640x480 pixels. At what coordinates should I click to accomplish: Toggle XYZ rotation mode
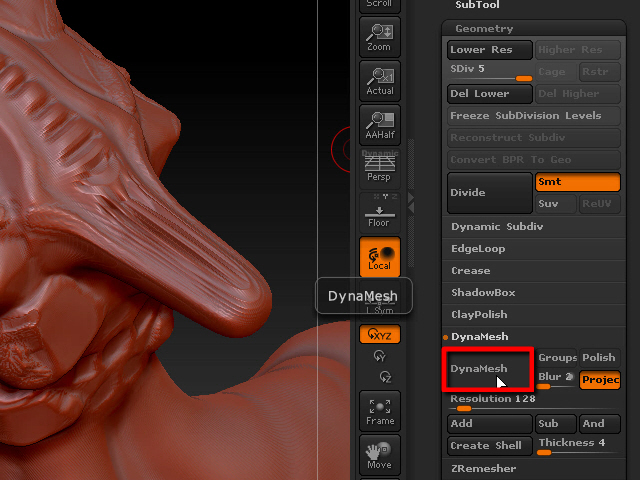click(380, 334)
